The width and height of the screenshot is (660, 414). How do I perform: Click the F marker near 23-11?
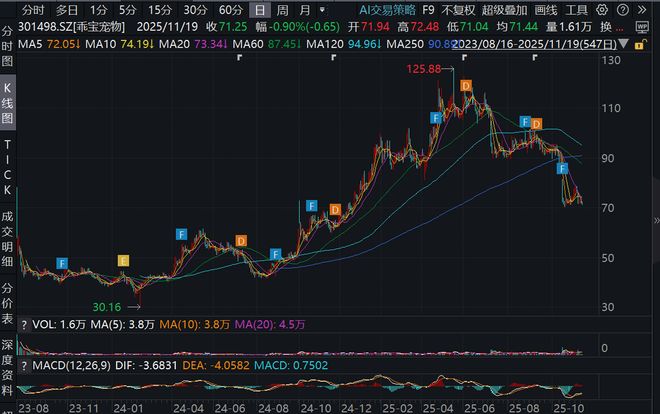point(62,263)
